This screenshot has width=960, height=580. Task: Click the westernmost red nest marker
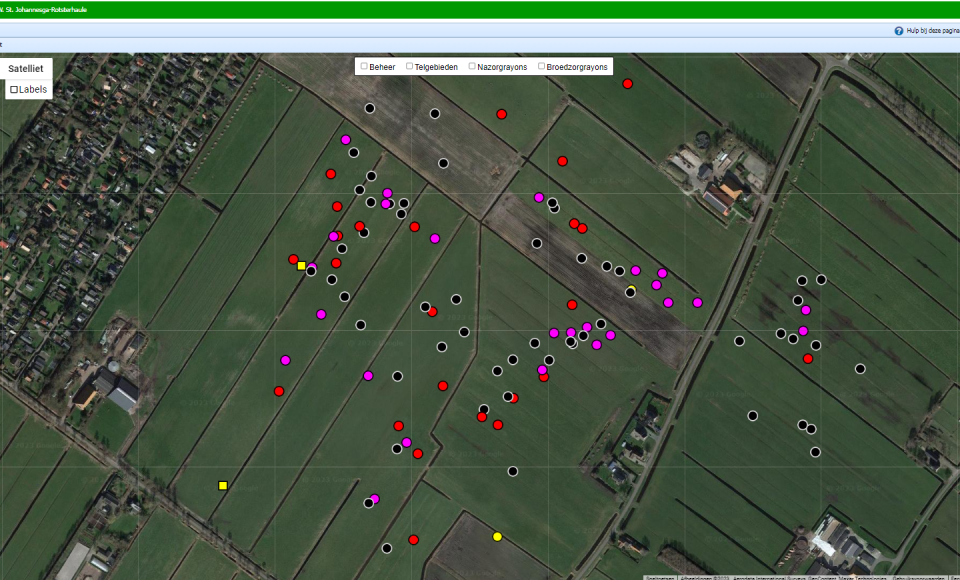pyautogui.click(x=279, y=391)
